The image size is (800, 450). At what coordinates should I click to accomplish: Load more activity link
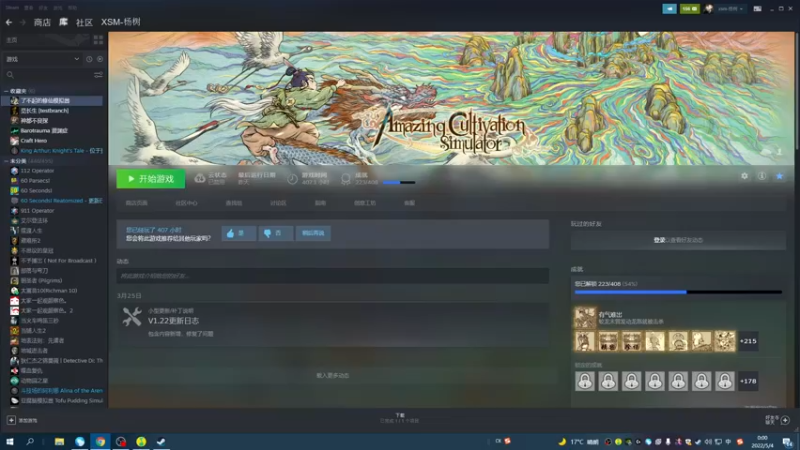click(x=333, y=376)
